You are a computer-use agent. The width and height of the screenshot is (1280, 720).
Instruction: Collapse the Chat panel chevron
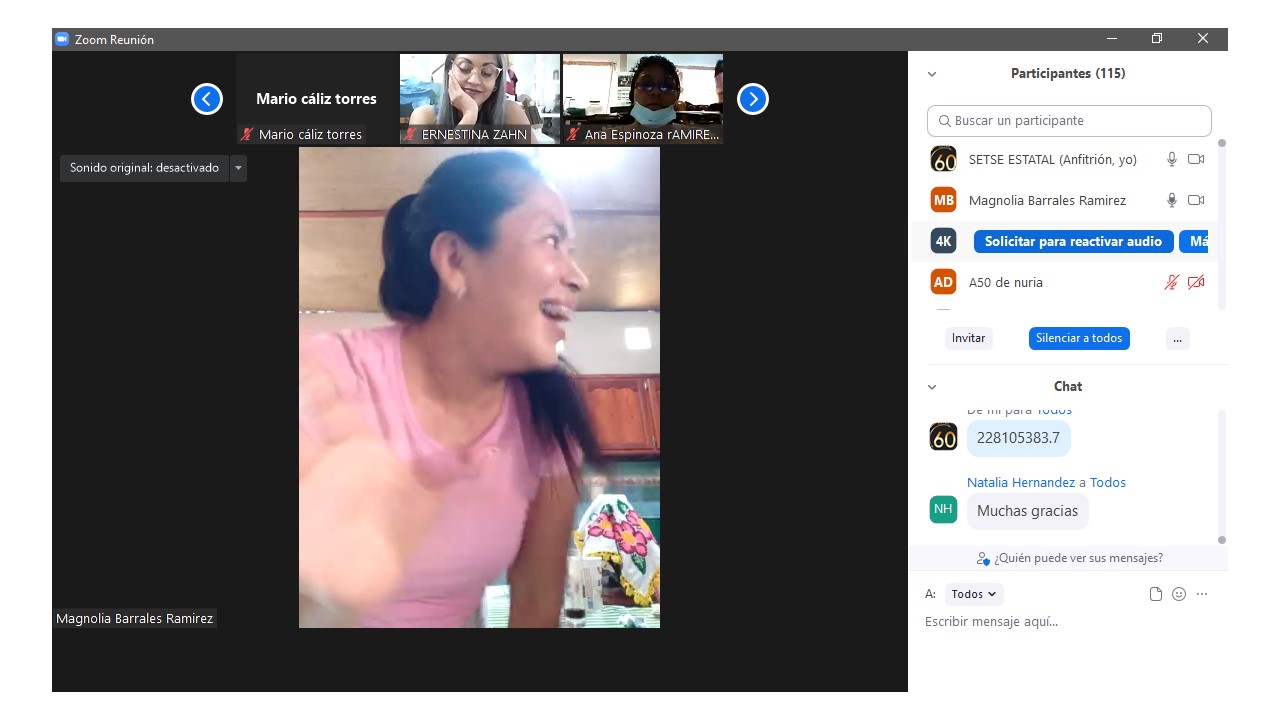[932, 387]
